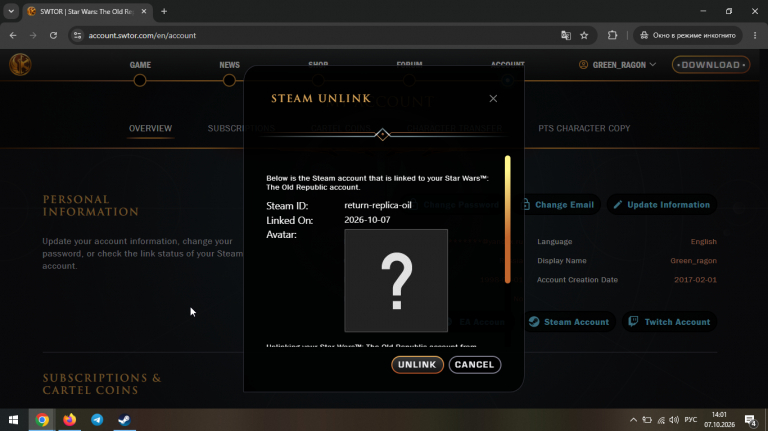
Task: Click the CANCEL button in the dialog
Action: 474,364
